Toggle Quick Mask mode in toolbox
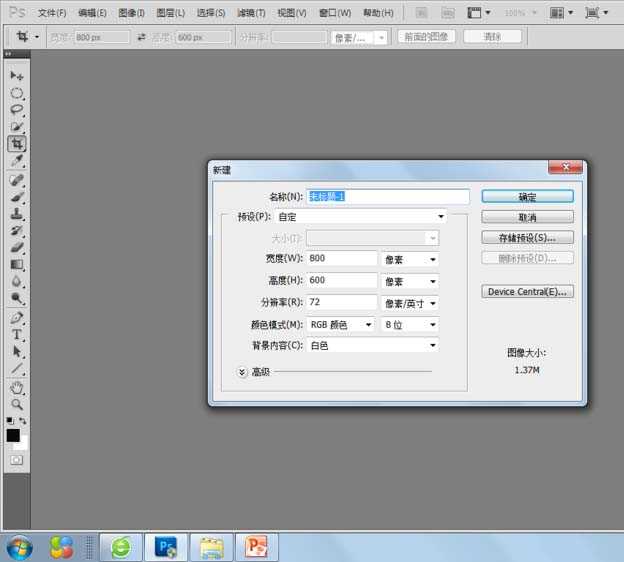624x562 pixels. 17,459
